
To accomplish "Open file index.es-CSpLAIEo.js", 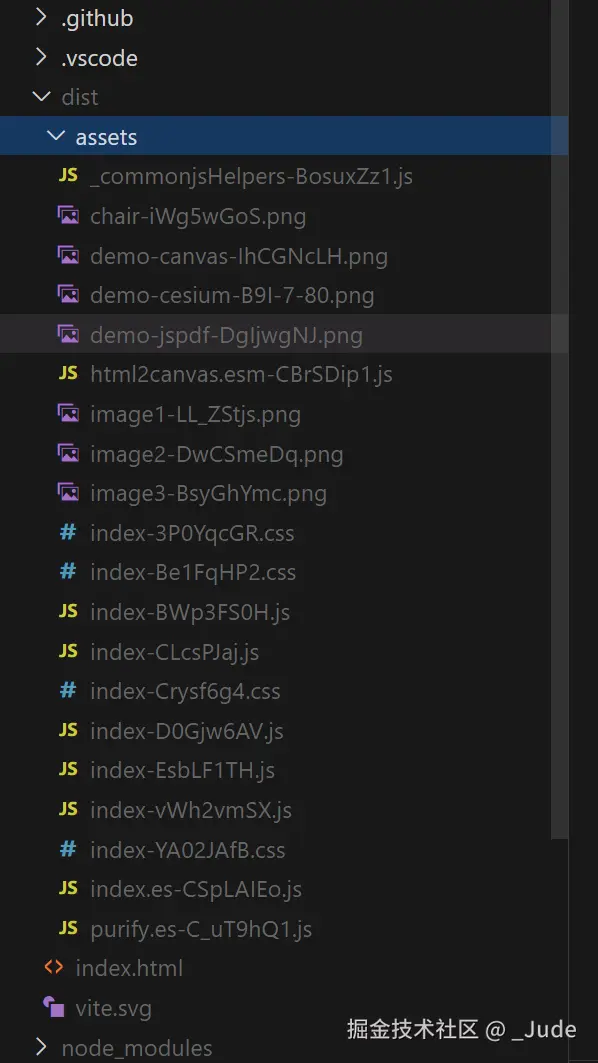I will (196, 889).
